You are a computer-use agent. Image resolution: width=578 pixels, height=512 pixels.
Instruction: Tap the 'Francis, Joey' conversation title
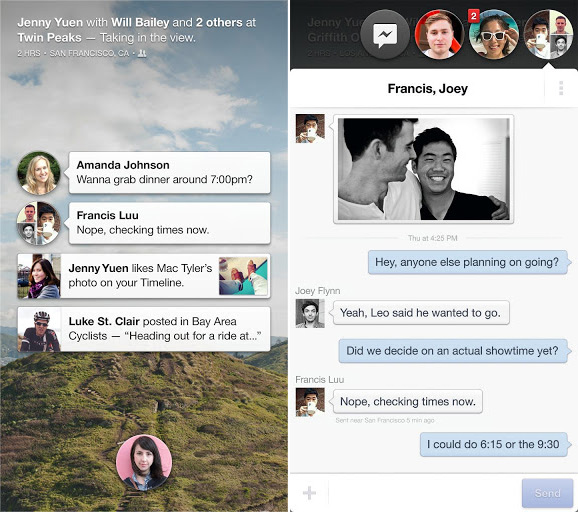click(428, 89)
